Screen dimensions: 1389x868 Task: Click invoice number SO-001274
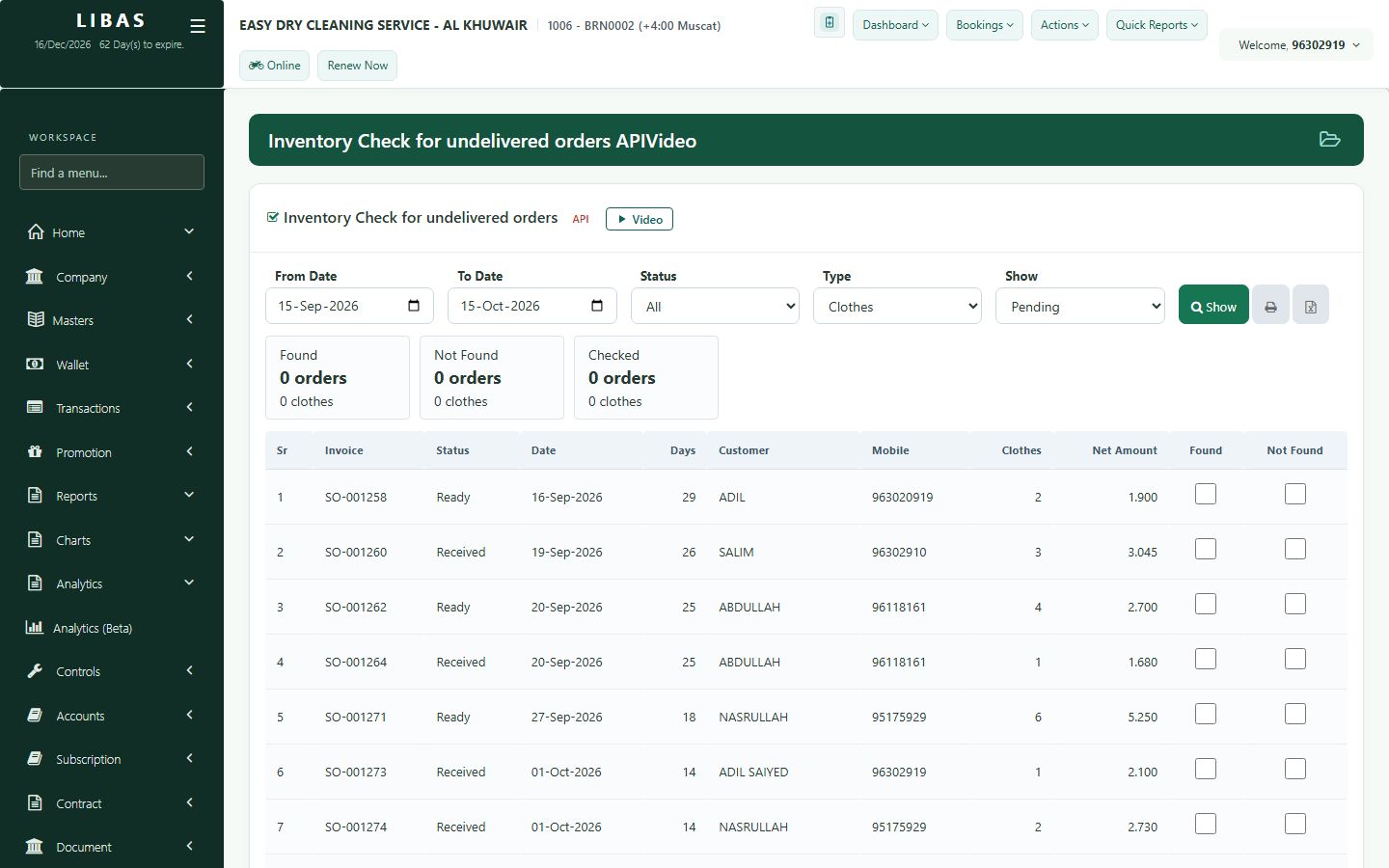point(356,827)
